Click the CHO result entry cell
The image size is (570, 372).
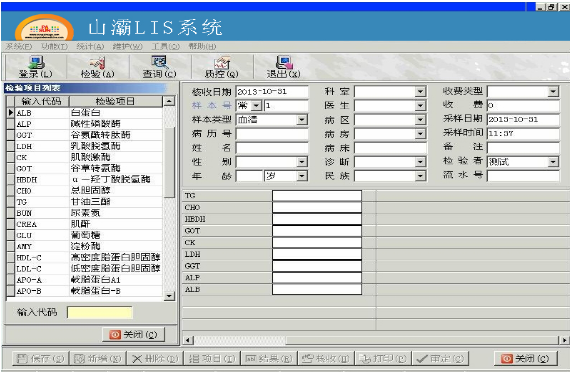click(x=317, y=207)
